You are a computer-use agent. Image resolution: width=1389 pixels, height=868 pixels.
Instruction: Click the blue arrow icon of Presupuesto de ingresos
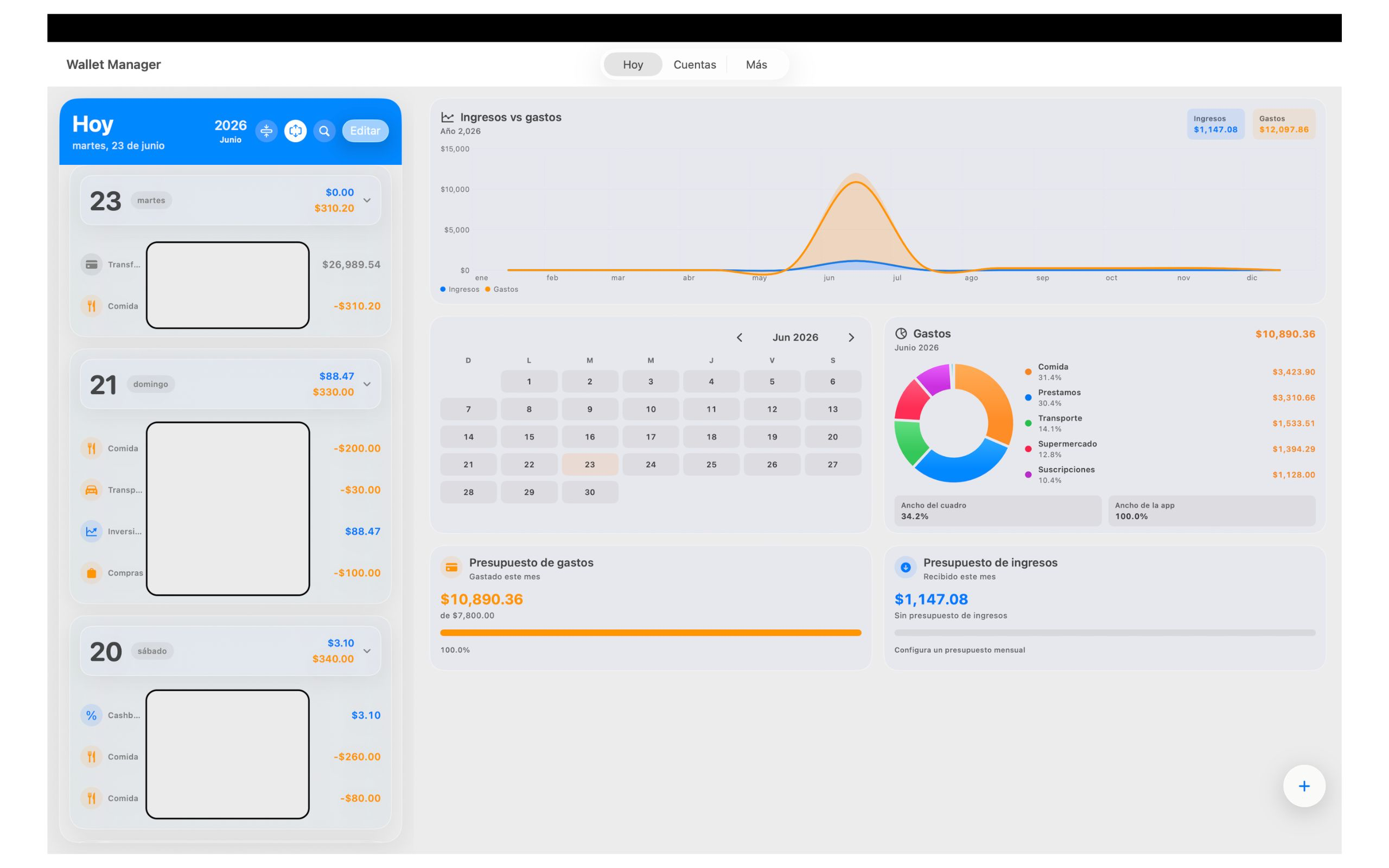click(x=906, y=567)
